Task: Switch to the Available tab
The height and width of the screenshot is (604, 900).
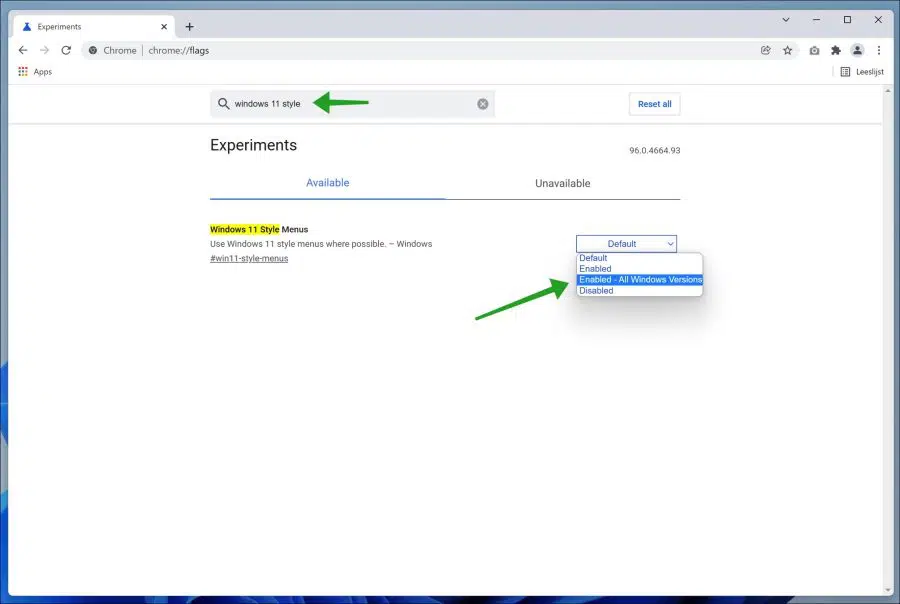Action: [x=327, y=183]
